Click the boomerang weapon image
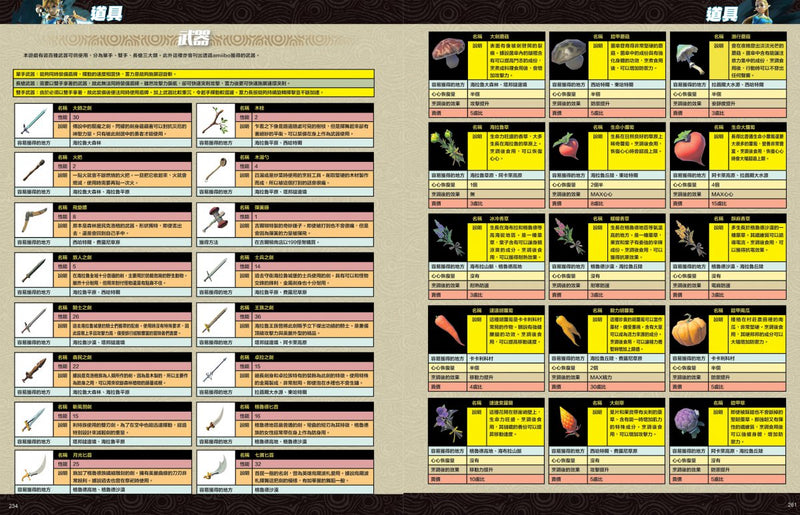Screen dimensions: 800x515 pos(34,220)
